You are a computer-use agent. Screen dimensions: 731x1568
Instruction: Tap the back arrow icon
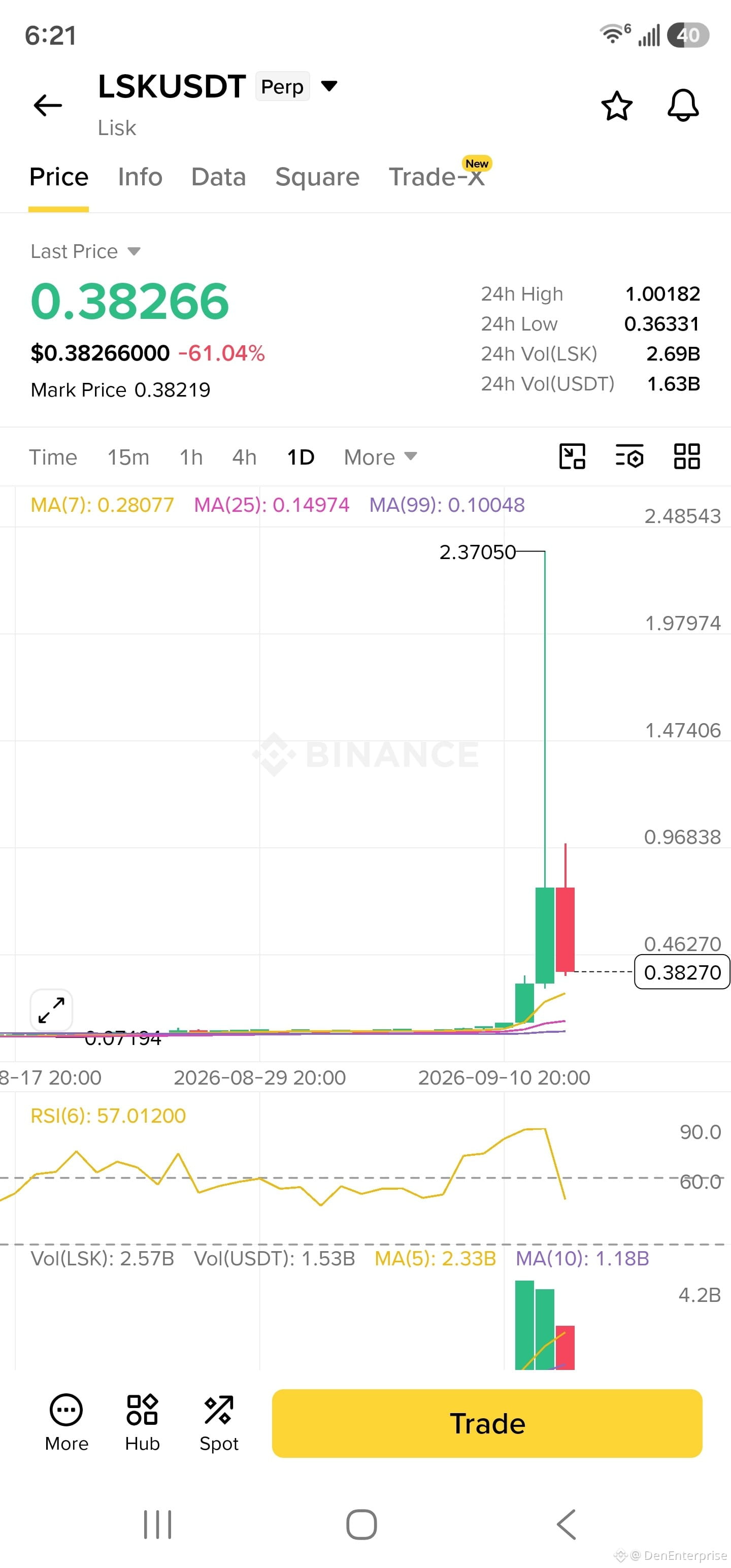tap(48, 105)
